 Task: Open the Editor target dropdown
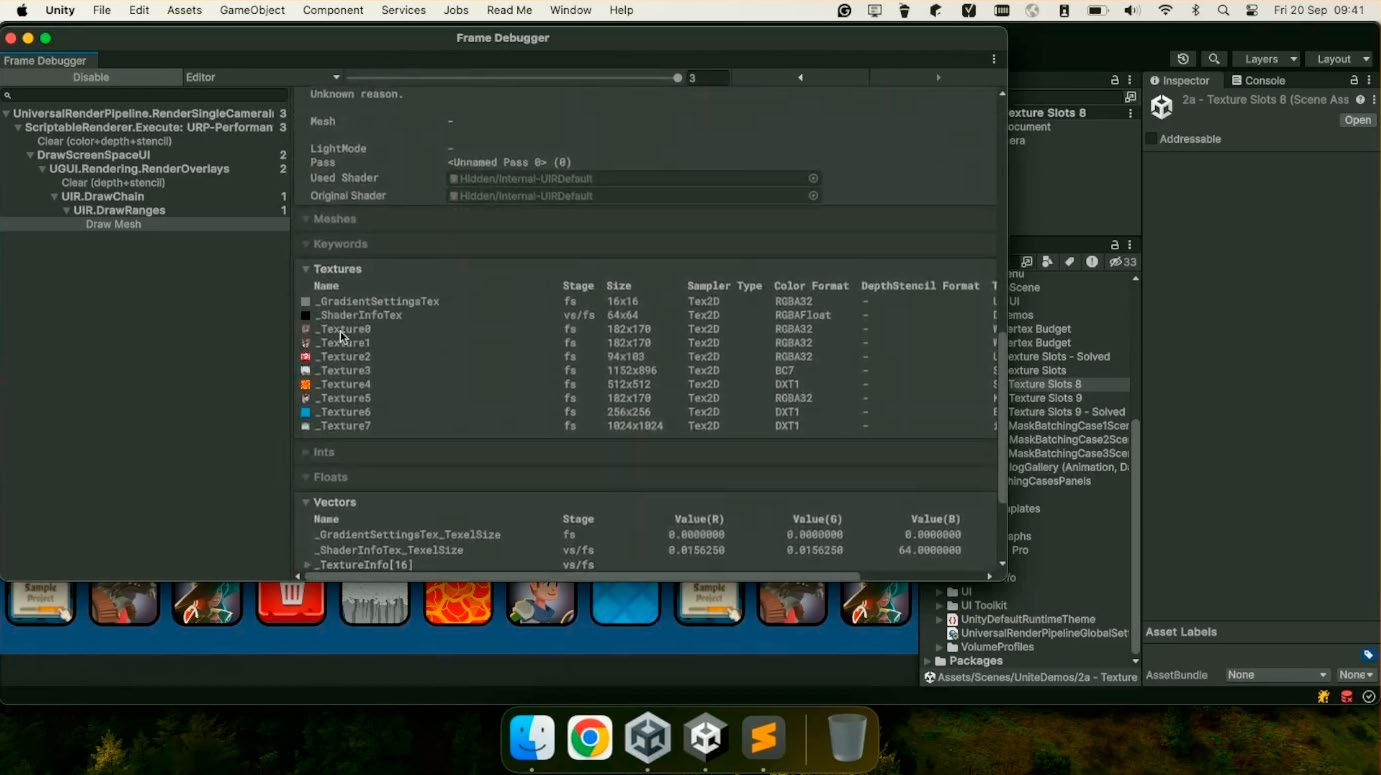pos(263,77)
